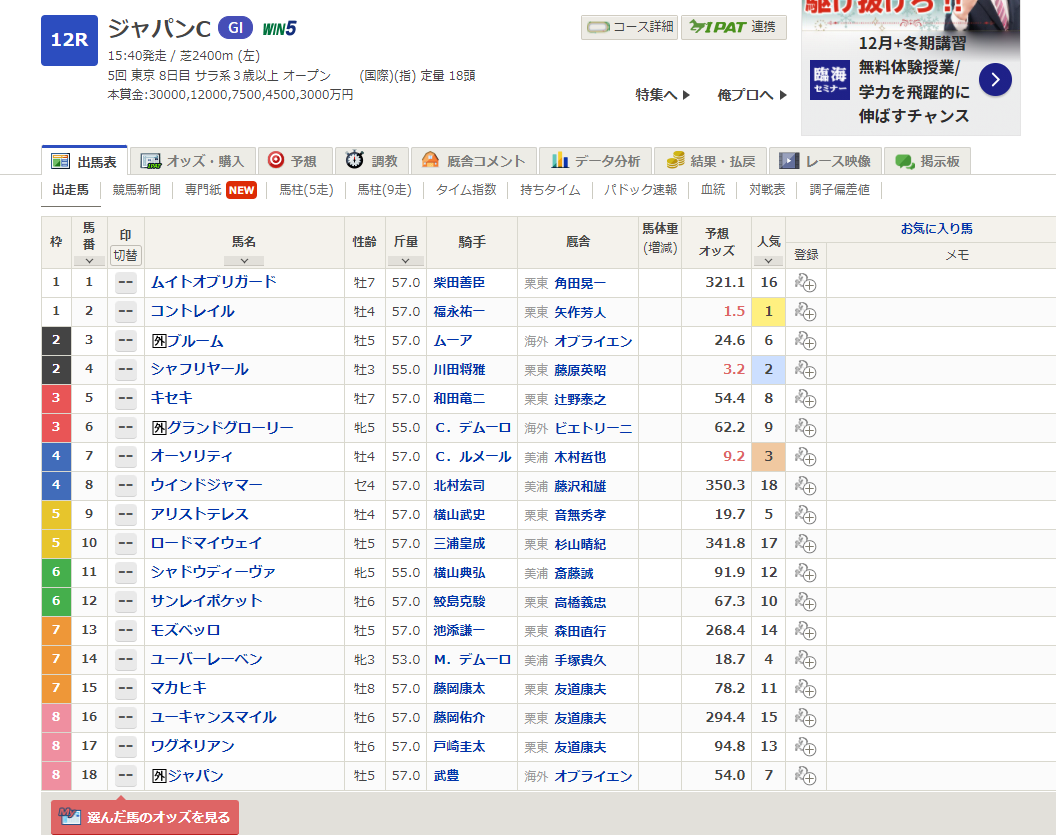1056x835 pixels.
Task: Add サンレイポケット to favorite horses
Action: coord(805,601)
